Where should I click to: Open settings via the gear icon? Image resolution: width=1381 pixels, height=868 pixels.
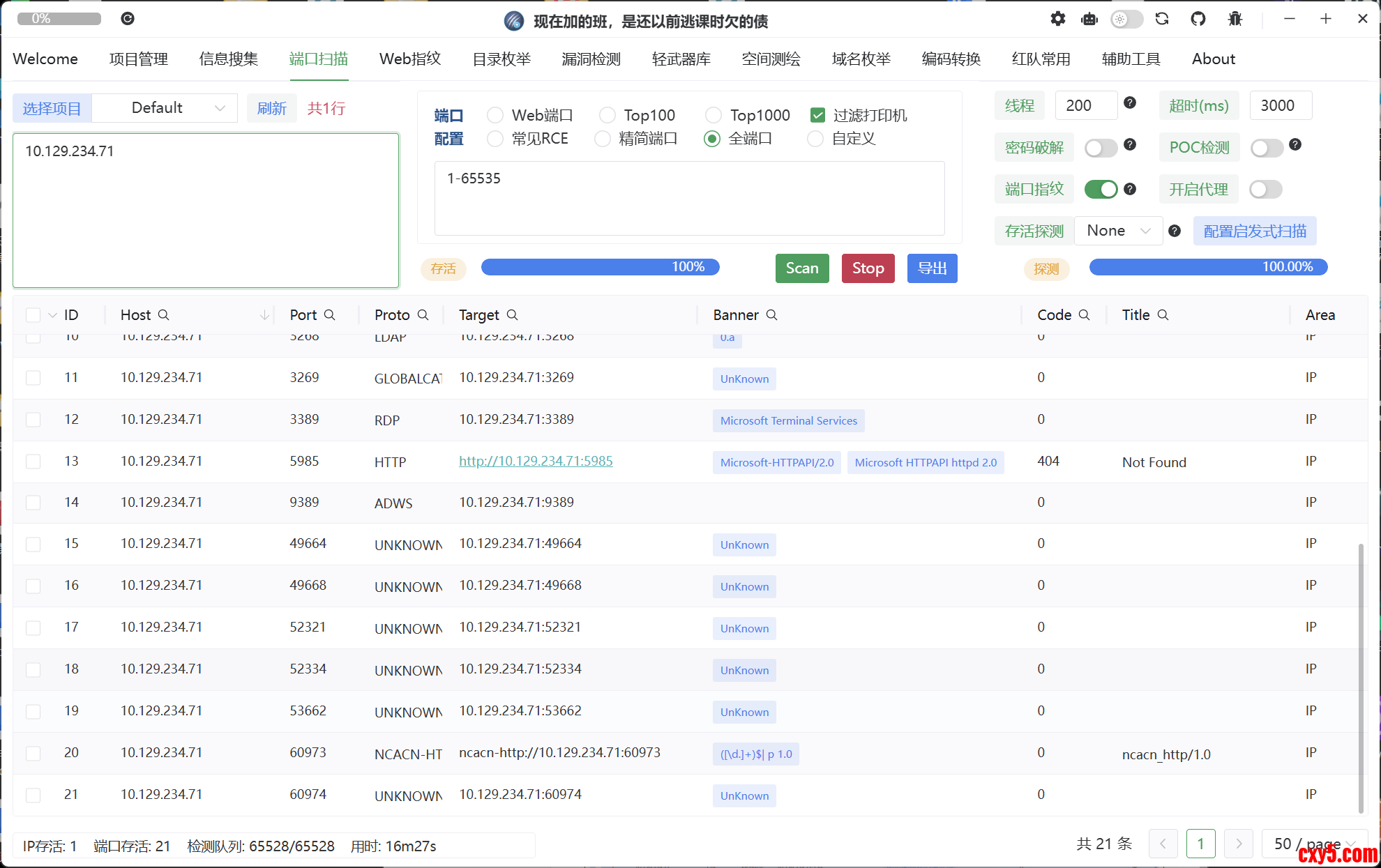pos(1057,19)
